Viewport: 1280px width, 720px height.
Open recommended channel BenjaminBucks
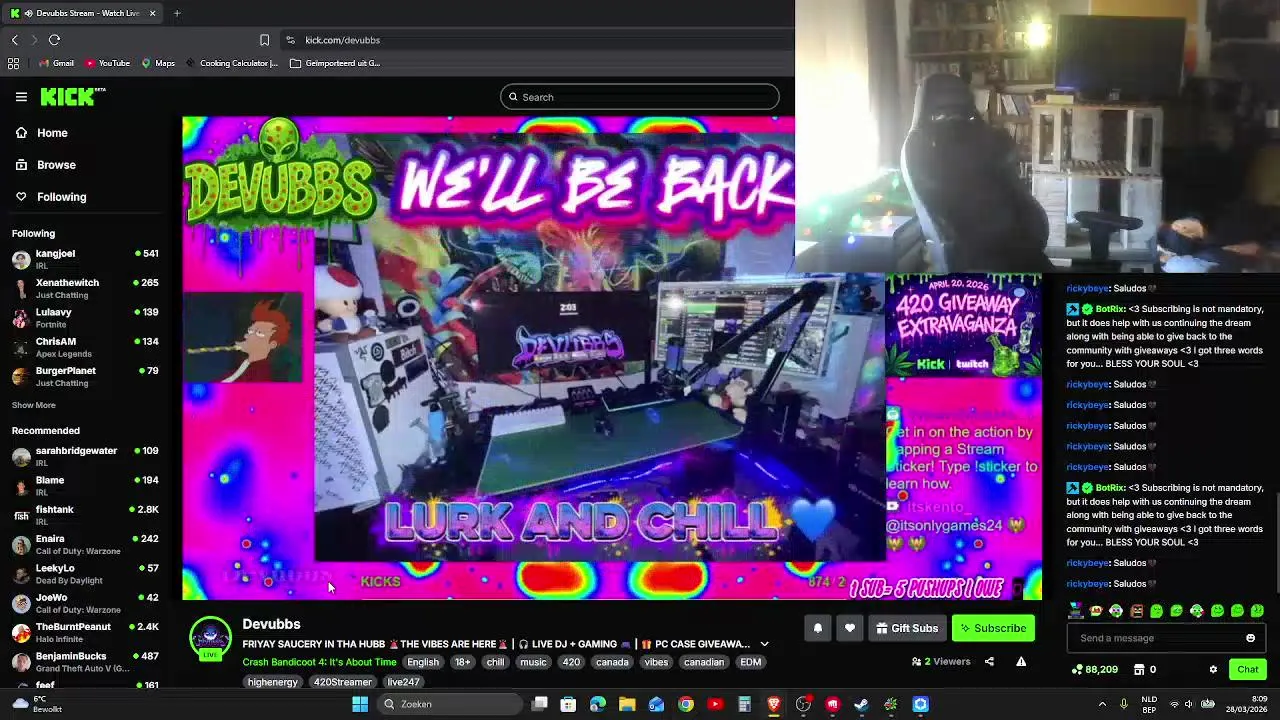[86, 662]
